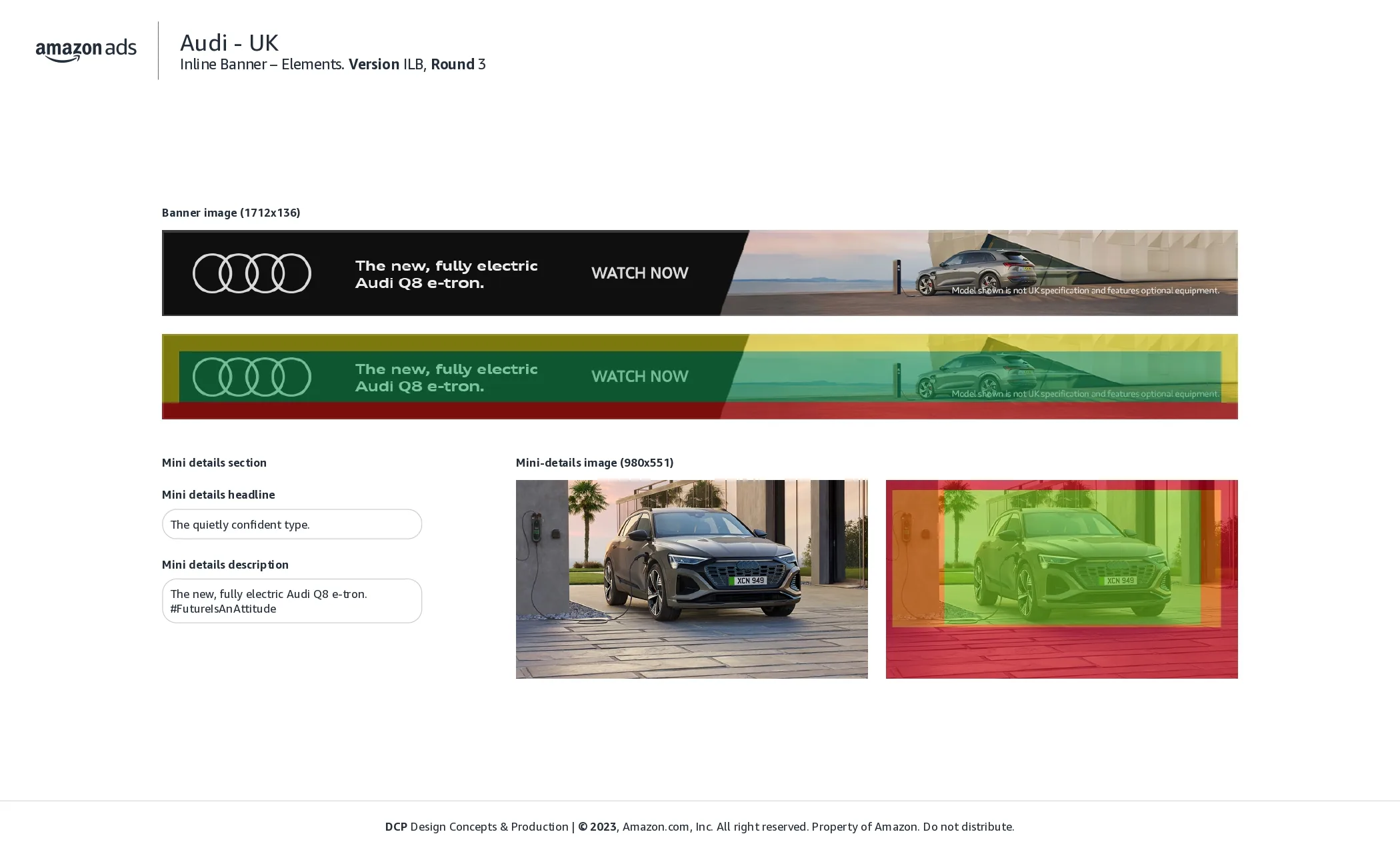Click the 'Mini details description' label
Image resolution: width=1400 pixels, height=850 pixels.
pyautogui.click(x=225, y=564)
